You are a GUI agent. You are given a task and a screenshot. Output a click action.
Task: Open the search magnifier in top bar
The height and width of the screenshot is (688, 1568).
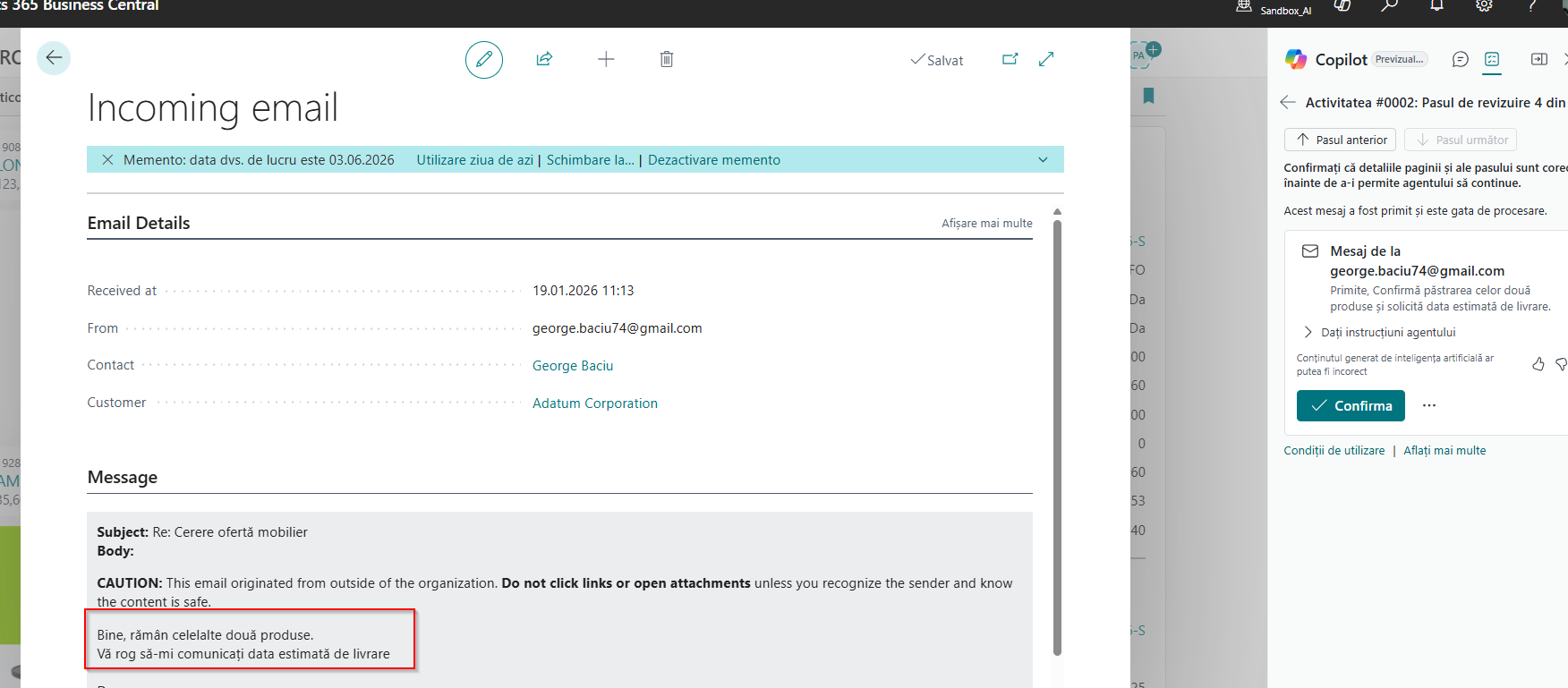[1389, 6]
